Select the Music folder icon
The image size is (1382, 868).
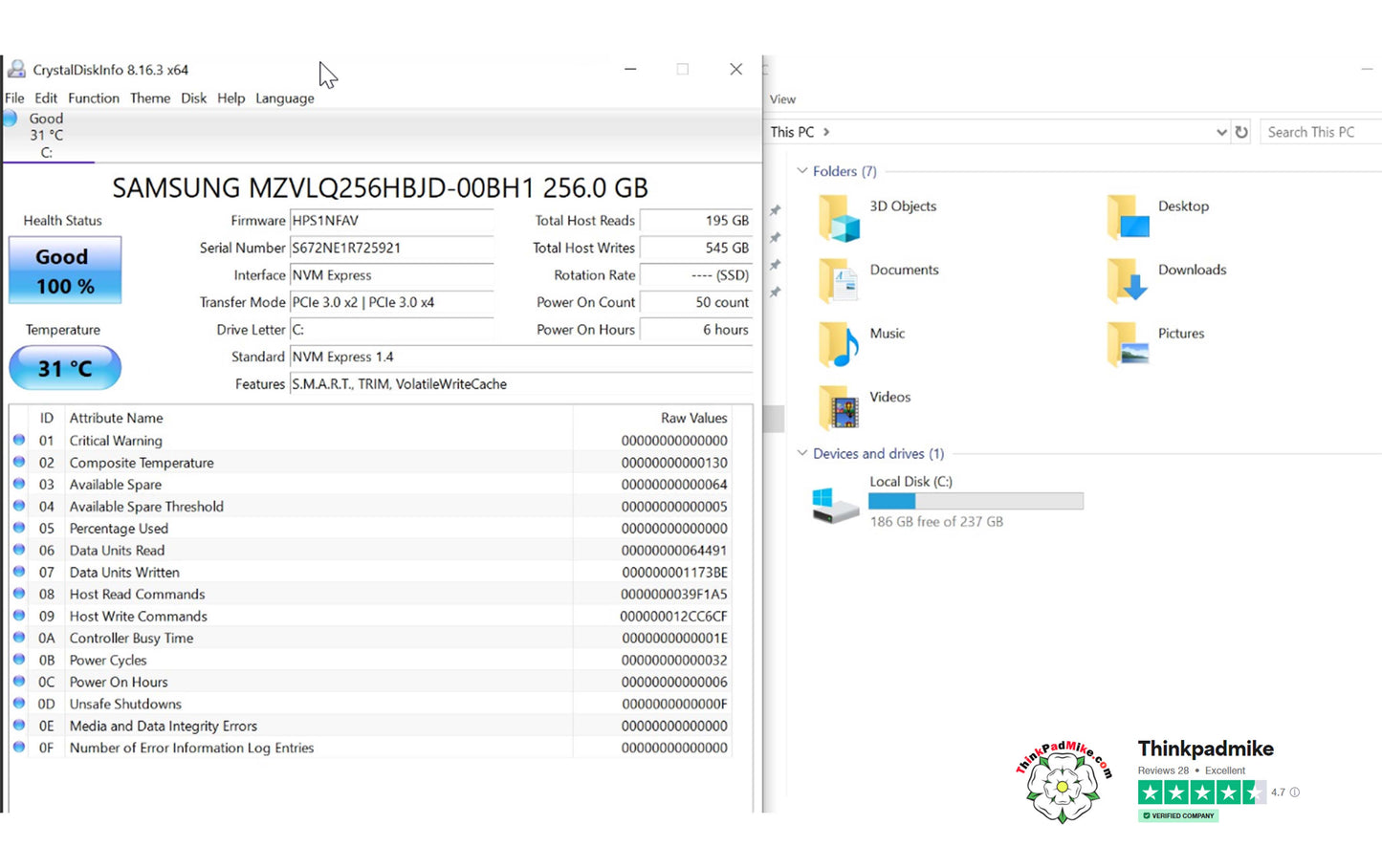click(839, 344)
